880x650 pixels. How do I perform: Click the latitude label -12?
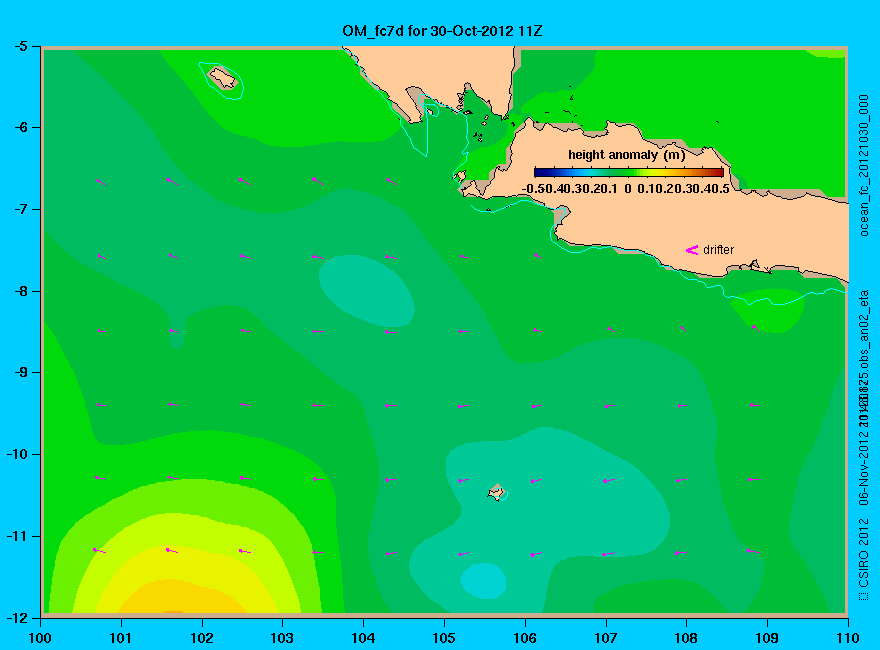click(17, 618)
